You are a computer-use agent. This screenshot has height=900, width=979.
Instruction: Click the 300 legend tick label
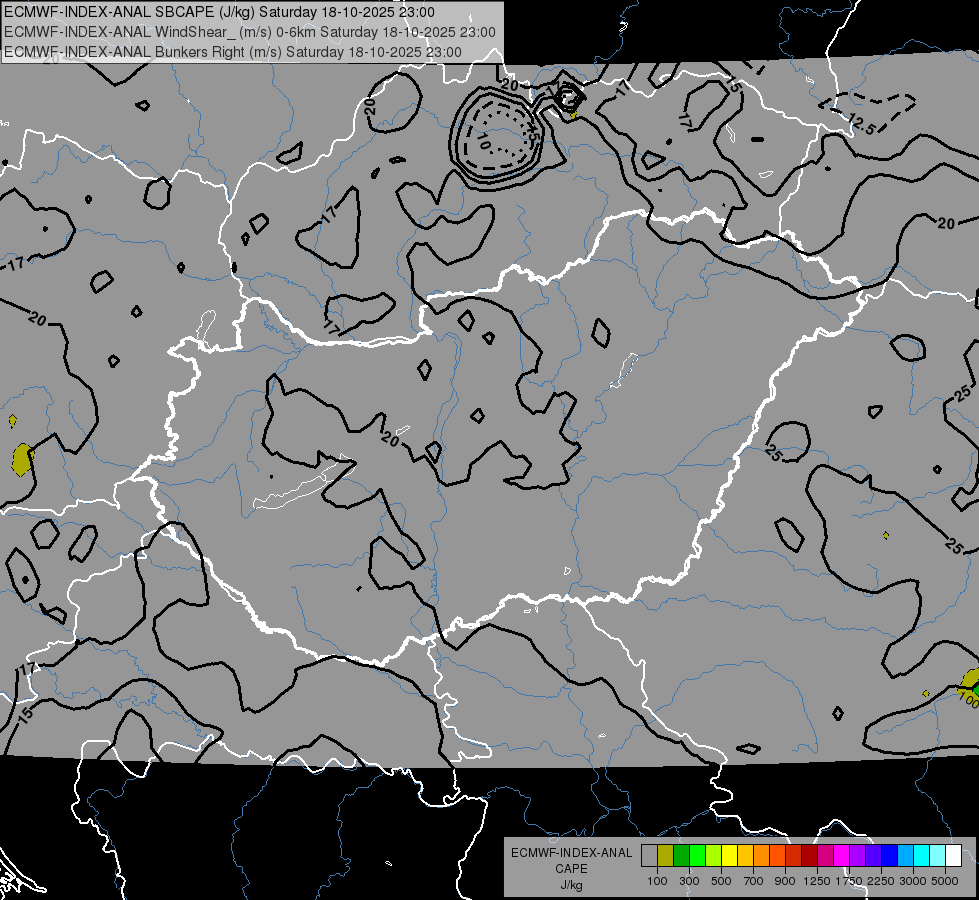[x=689, y=881]
